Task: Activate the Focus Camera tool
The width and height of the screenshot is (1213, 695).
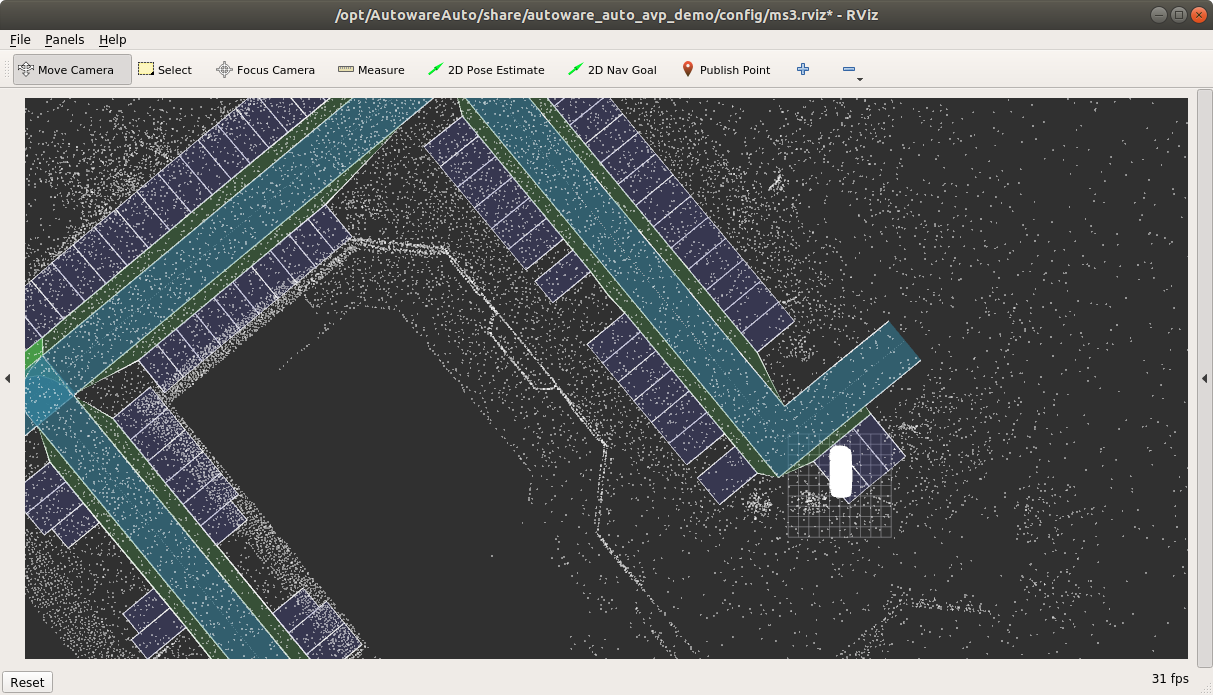Action: (x=266, y=70)
